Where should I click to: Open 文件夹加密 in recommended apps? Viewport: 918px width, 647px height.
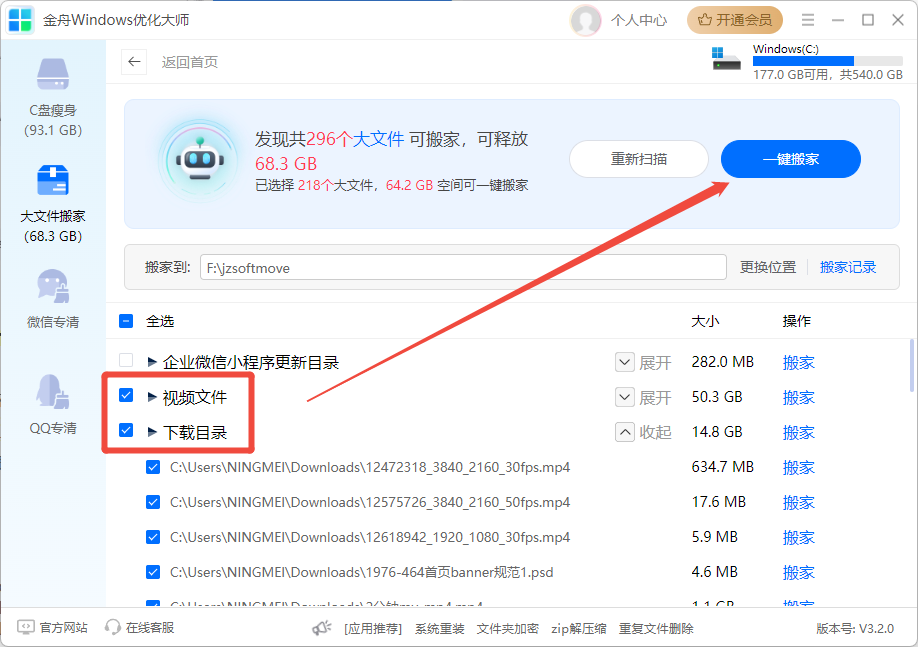point(508,629)
